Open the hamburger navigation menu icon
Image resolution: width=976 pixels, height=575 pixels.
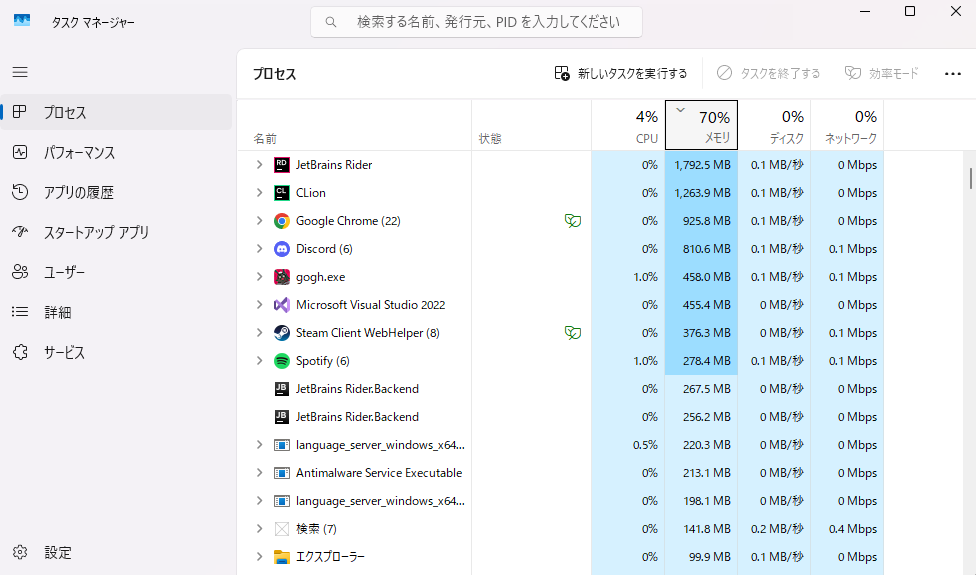(20, 72)
